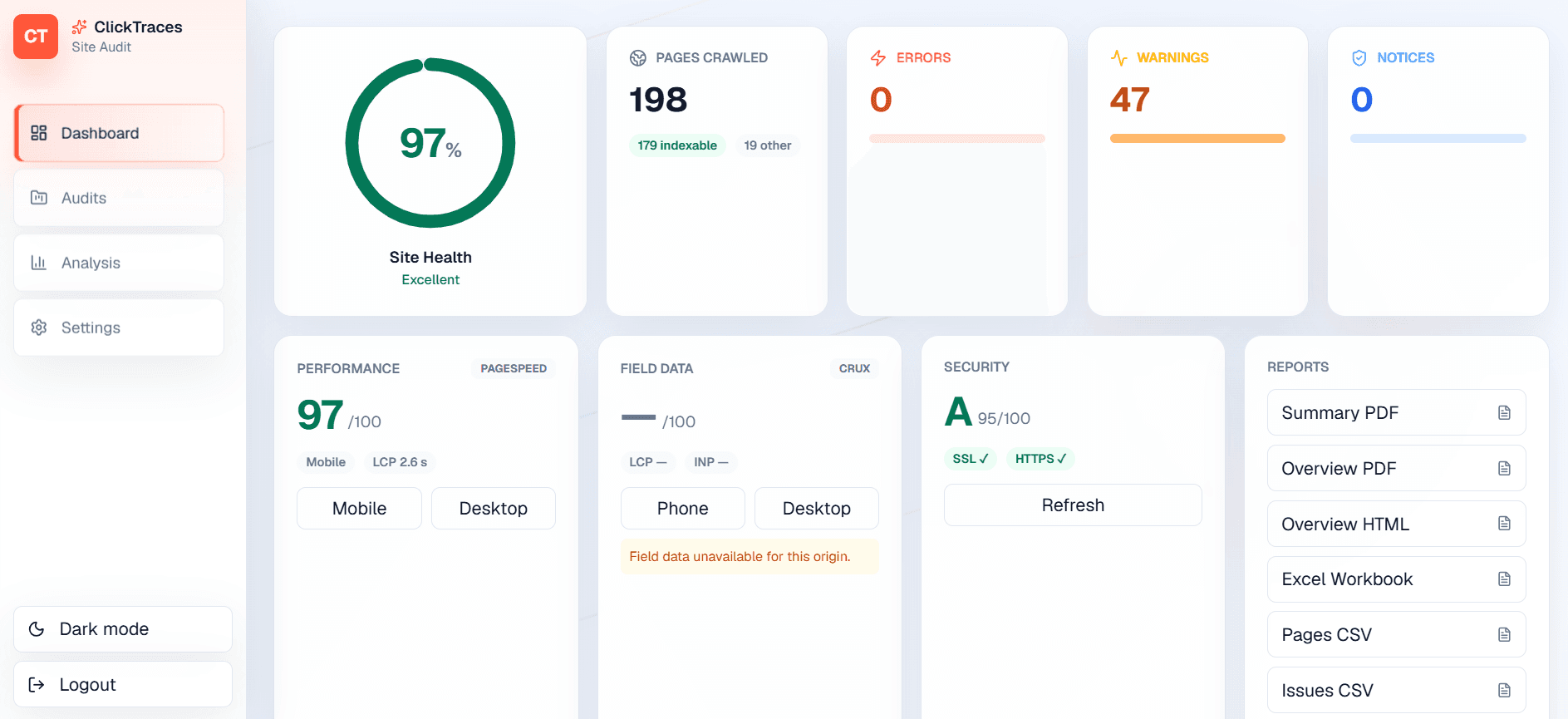Image resolution: width=1568 pixels, height=719 pixels.
Task: Click the 97% Site Health ring
Action: click(430, 143)
